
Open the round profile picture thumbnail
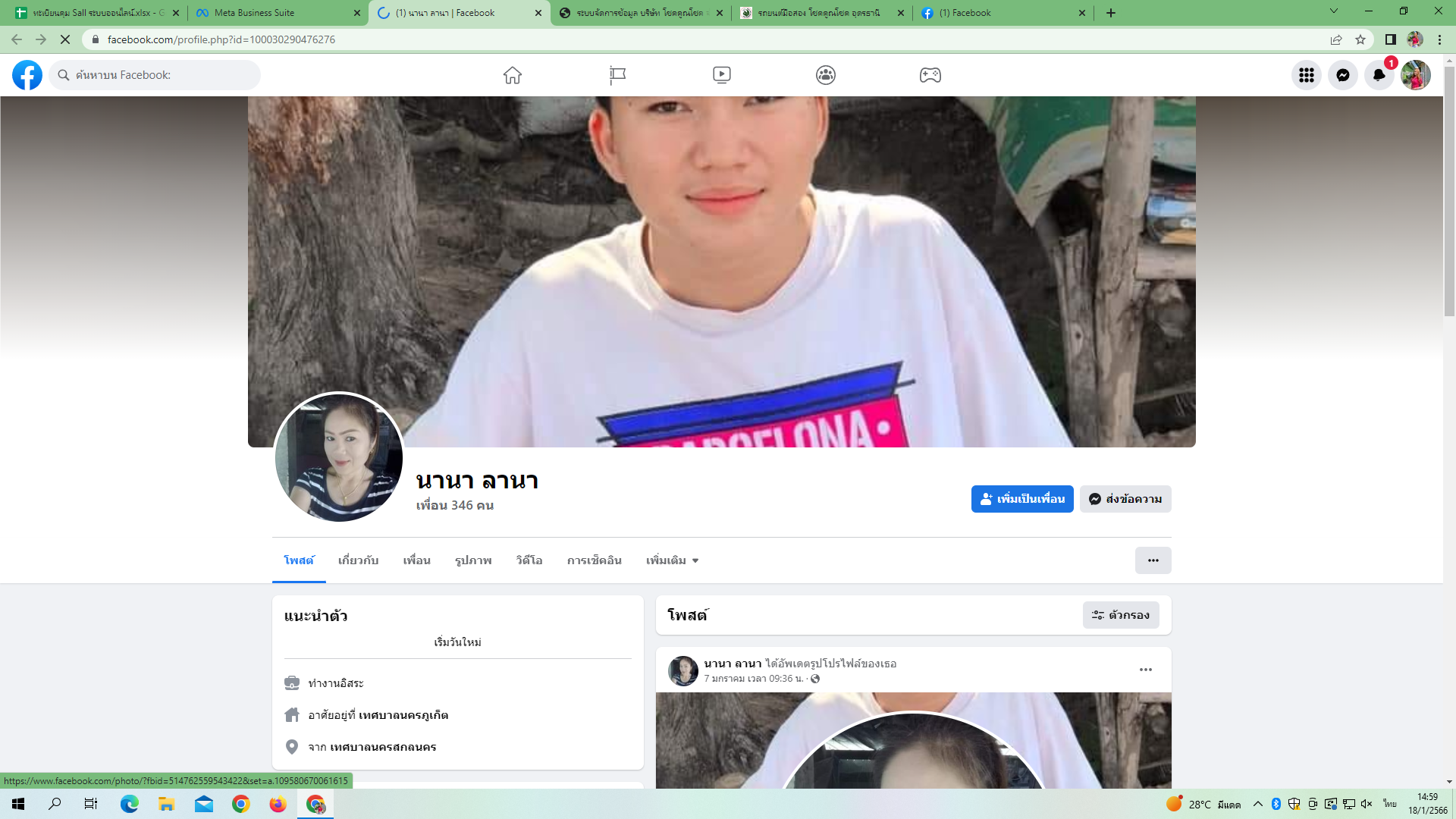pyautogui.click(x=338, y=457)
